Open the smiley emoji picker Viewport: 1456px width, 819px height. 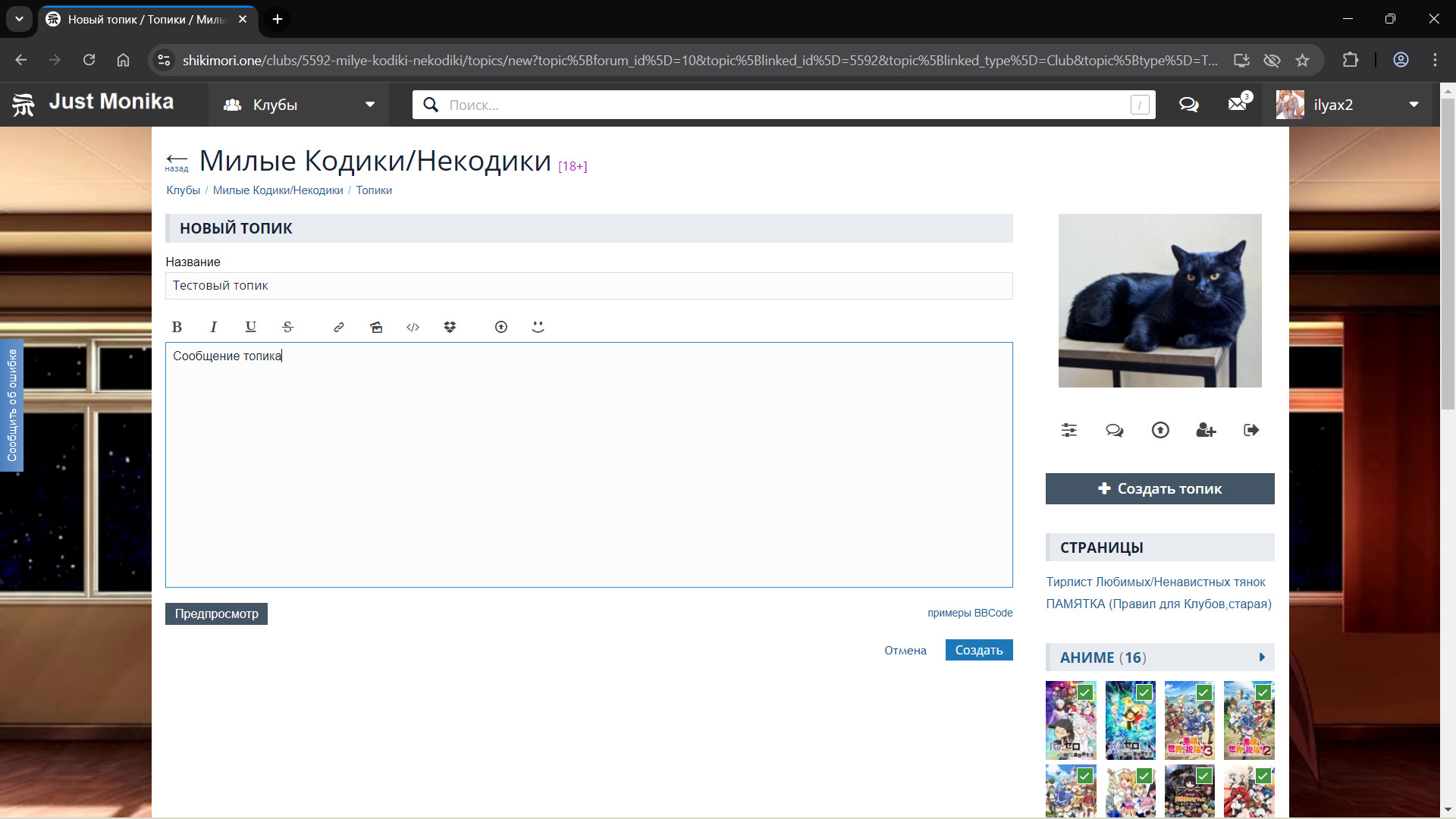(x=538, y=327)
